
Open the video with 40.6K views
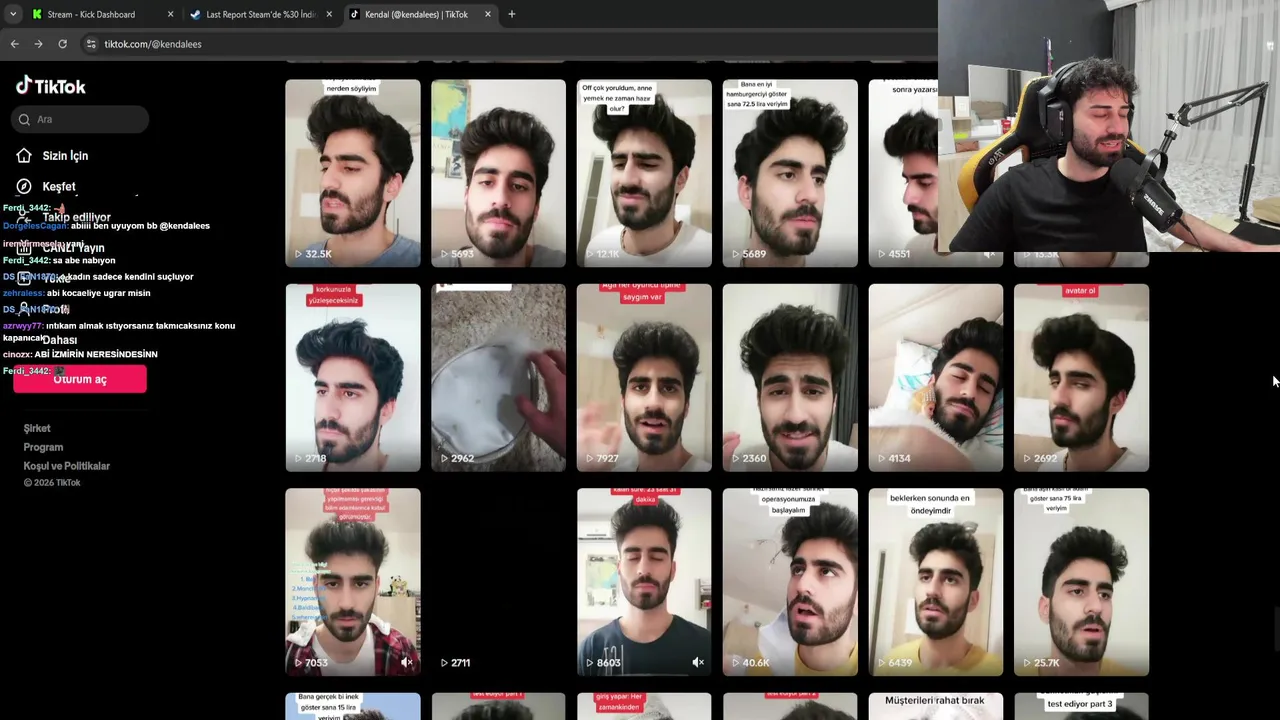pyautogui.click(x=790, y=582)
